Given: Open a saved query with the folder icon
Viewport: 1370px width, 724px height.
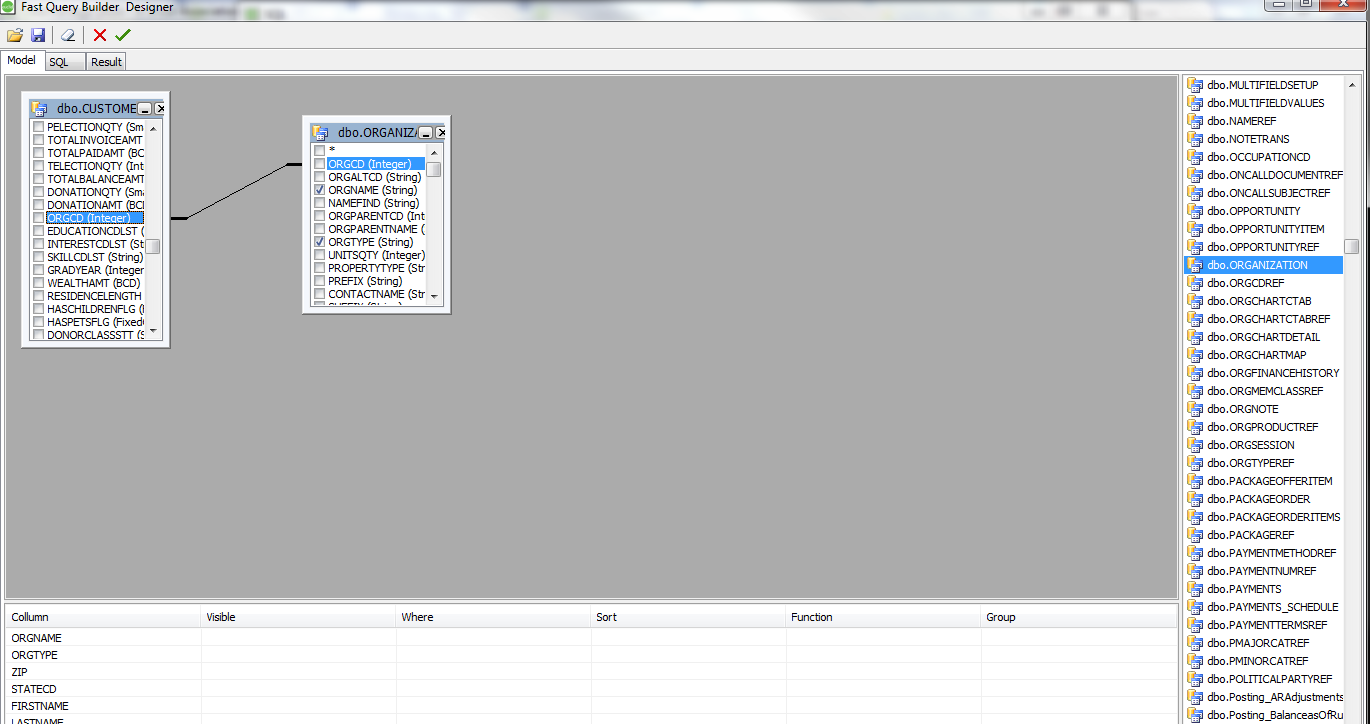Looking at the screenshot, I should [x=15, y=35].
